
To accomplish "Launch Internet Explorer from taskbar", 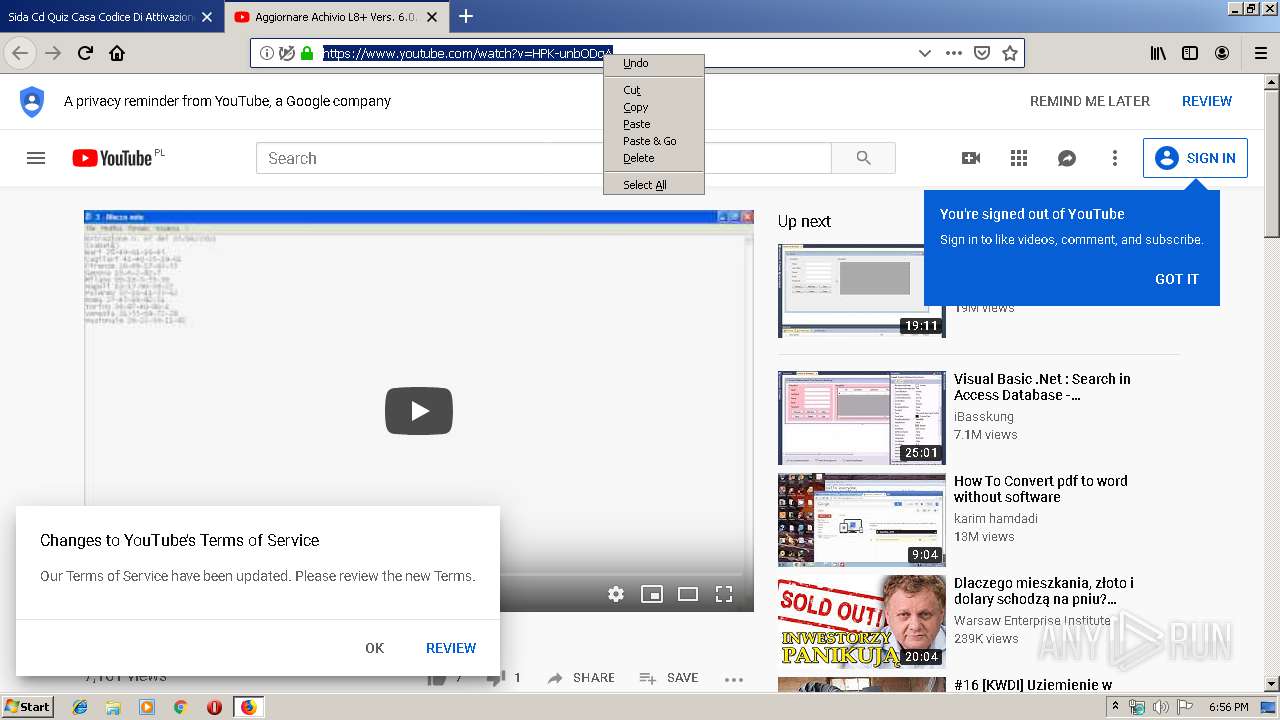I will pos(80,707).
